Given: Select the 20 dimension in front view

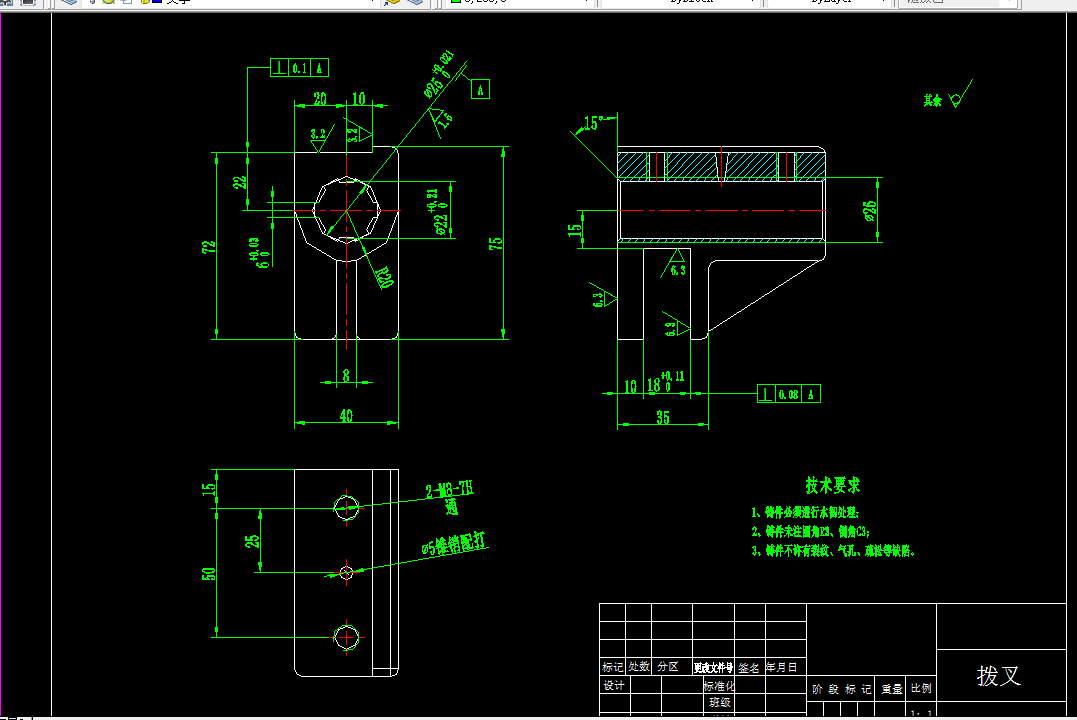Looking at the screenshot, I should click(x=320, y=99).
